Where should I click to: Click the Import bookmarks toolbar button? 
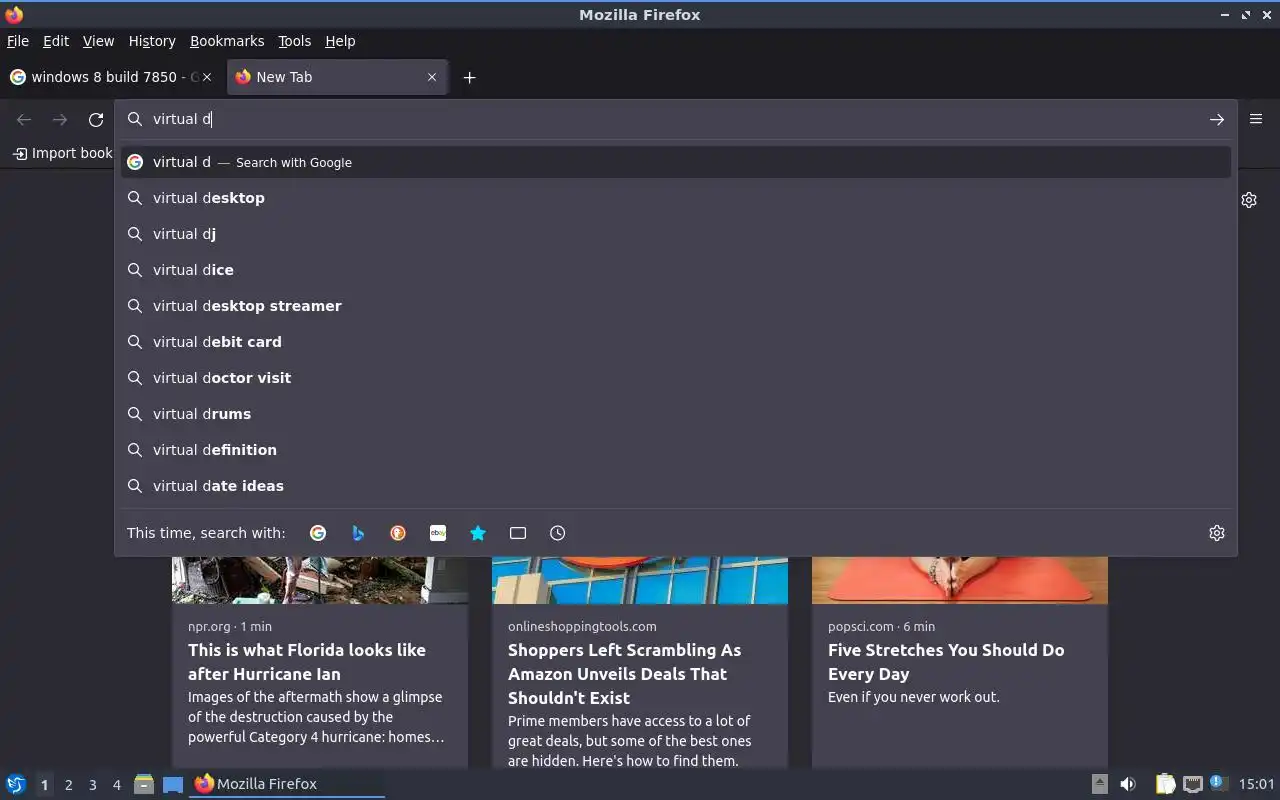click(x=62, y=153)
